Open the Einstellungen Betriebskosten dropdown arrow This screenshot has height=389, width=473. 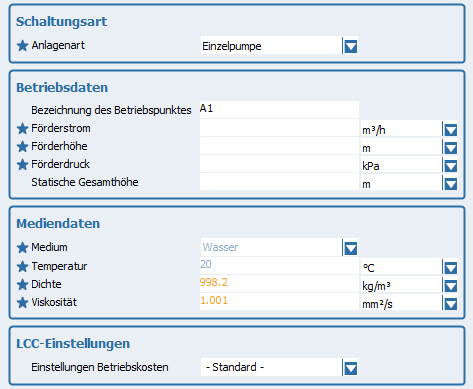click(350, 368)
